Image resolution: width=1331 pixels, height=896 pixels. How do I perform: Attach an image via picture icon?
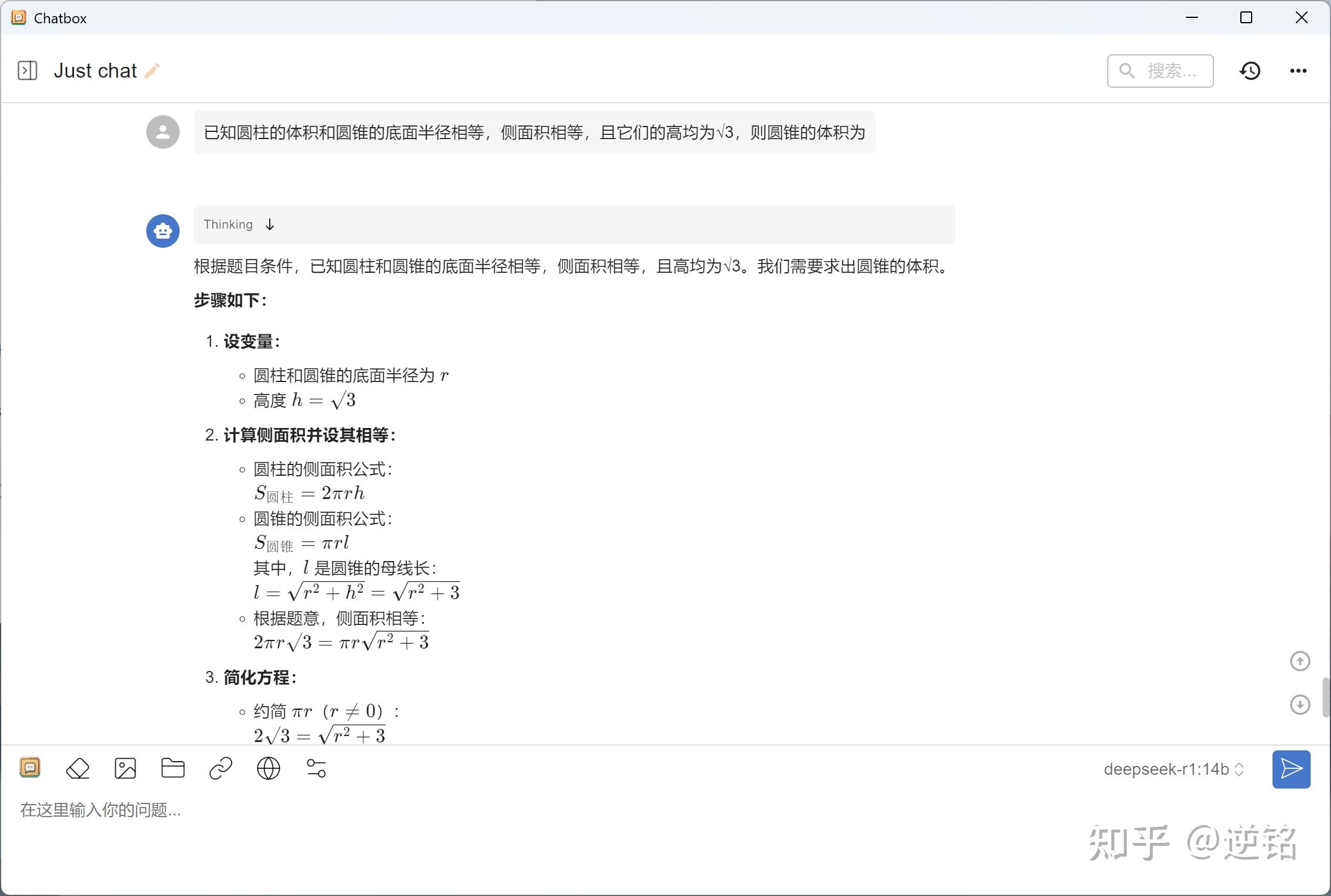pos(125,768)
